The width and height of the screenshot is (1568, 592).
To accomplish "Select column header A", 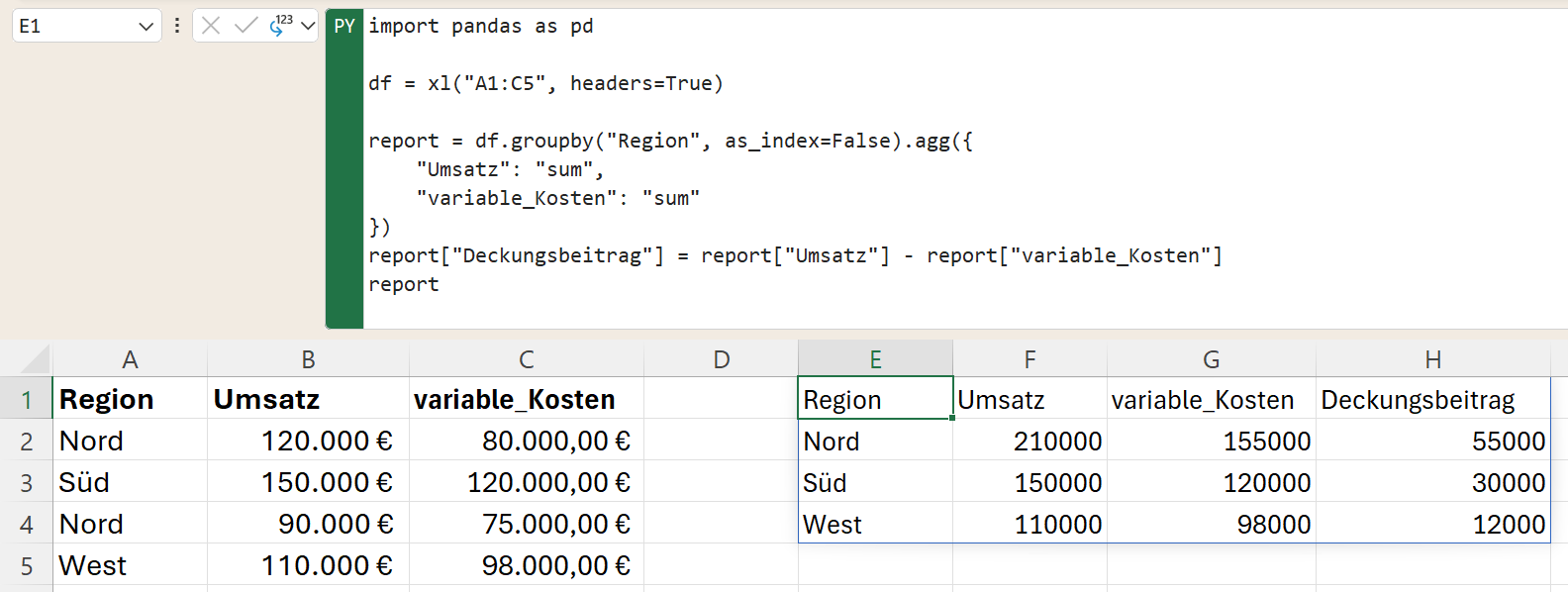I will (x=130, y=359).
